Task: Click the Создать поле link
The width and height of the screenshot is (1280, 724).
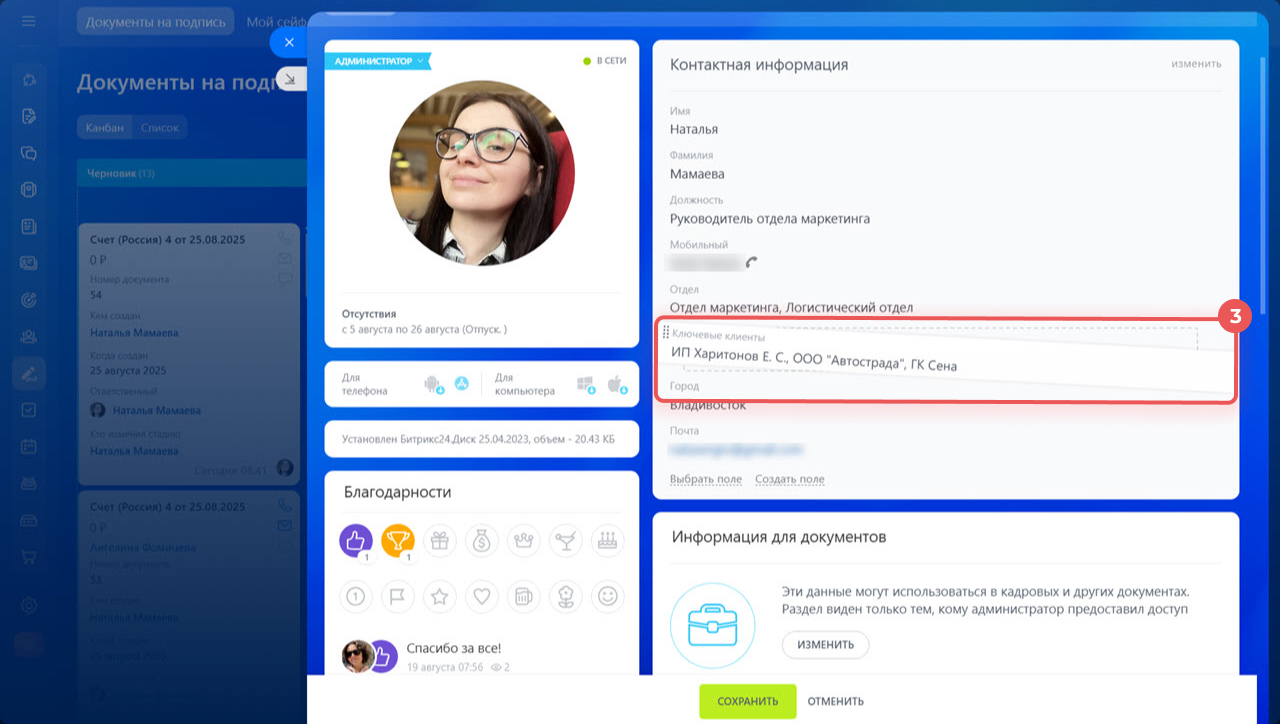Action: click(790, 479)
